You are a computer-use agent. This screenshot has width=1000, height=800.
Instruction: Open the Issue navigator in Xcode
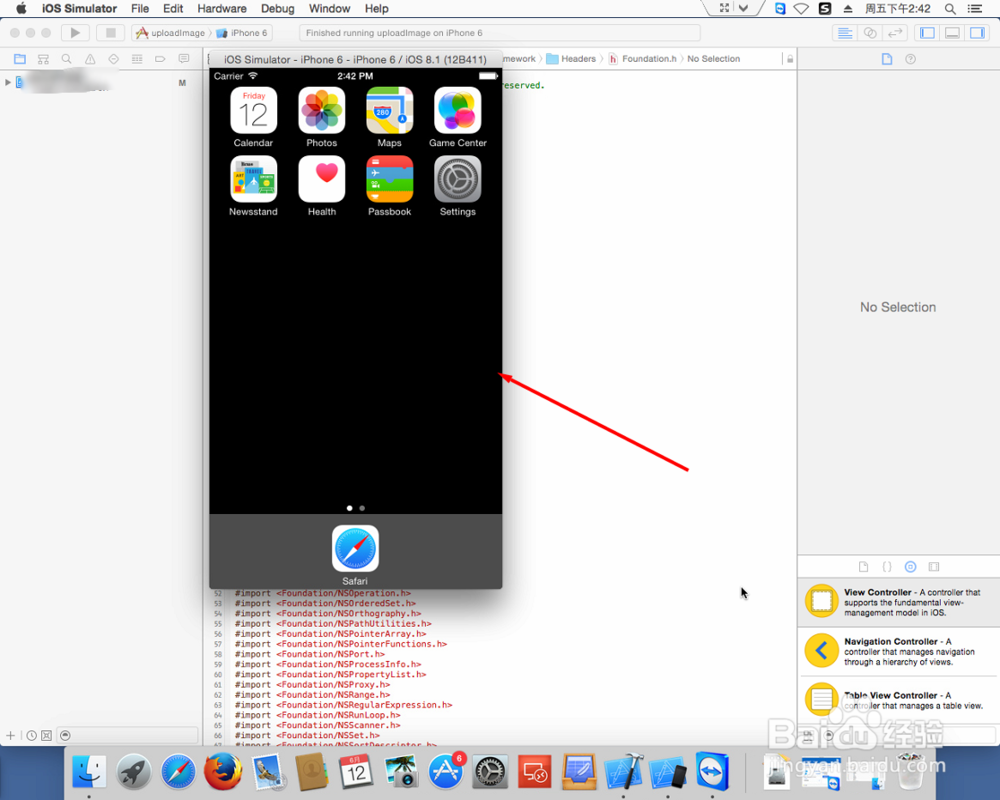[x=90, y=58]
